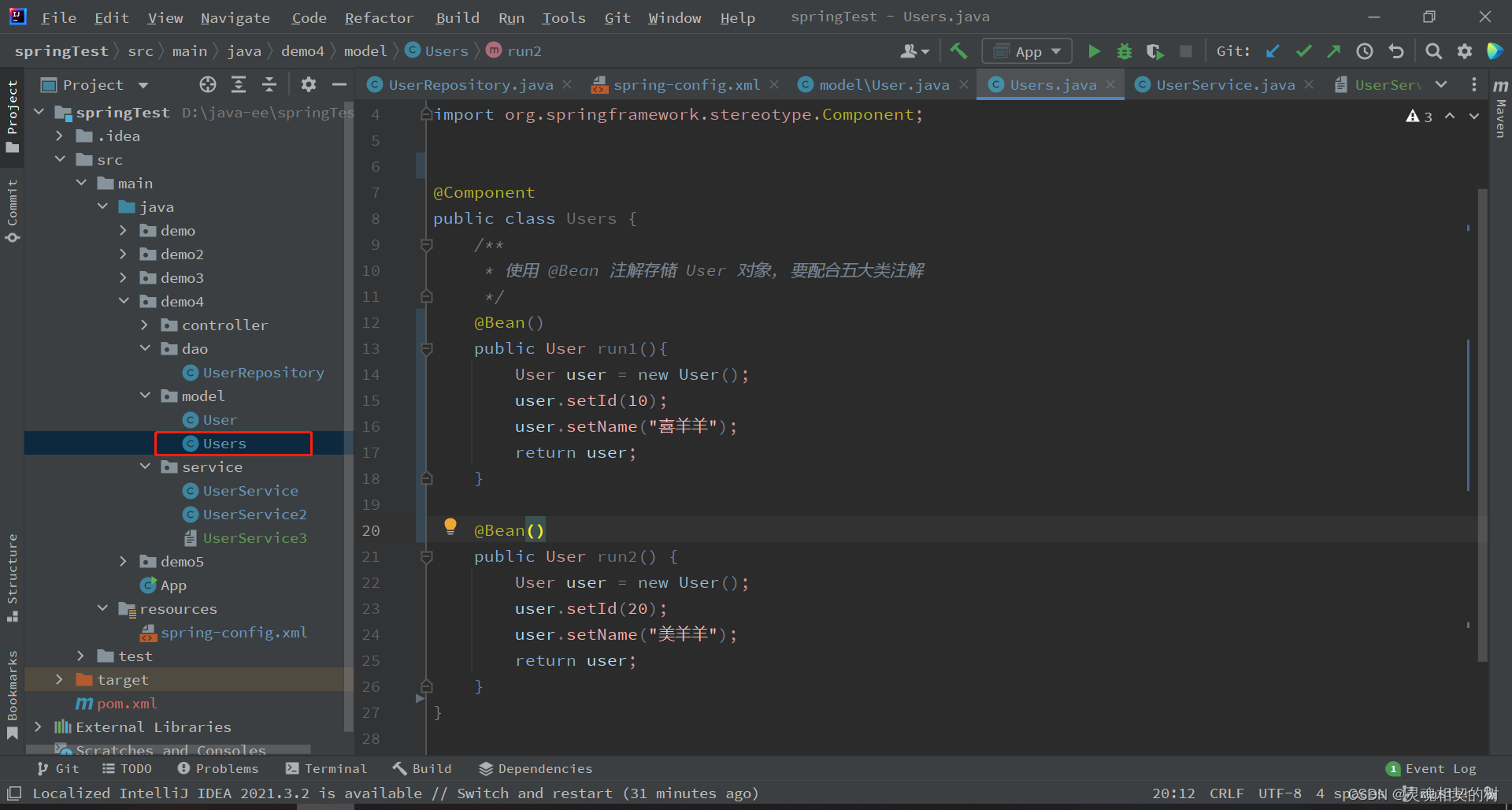Select opened file locate target icon

[x=207, y=84]
